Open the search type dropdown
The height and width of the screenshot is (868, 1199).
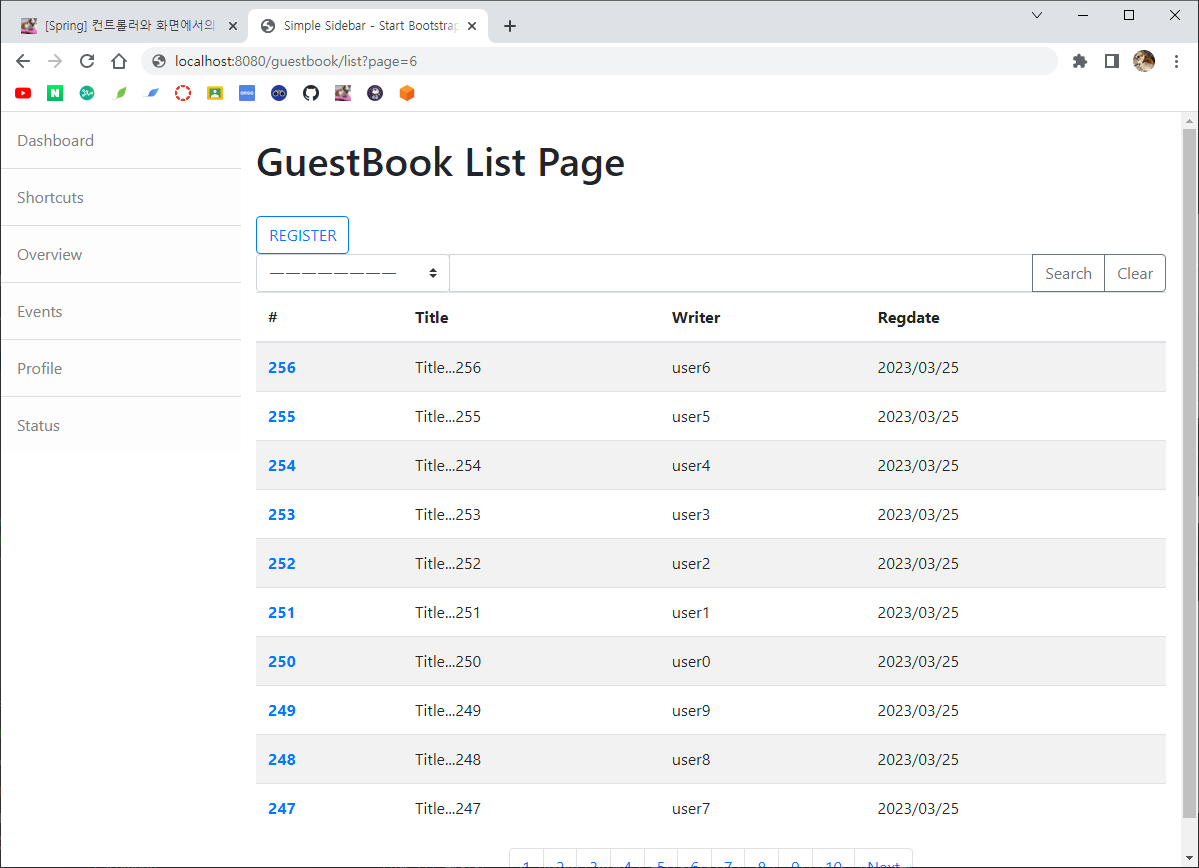(353, 273)
